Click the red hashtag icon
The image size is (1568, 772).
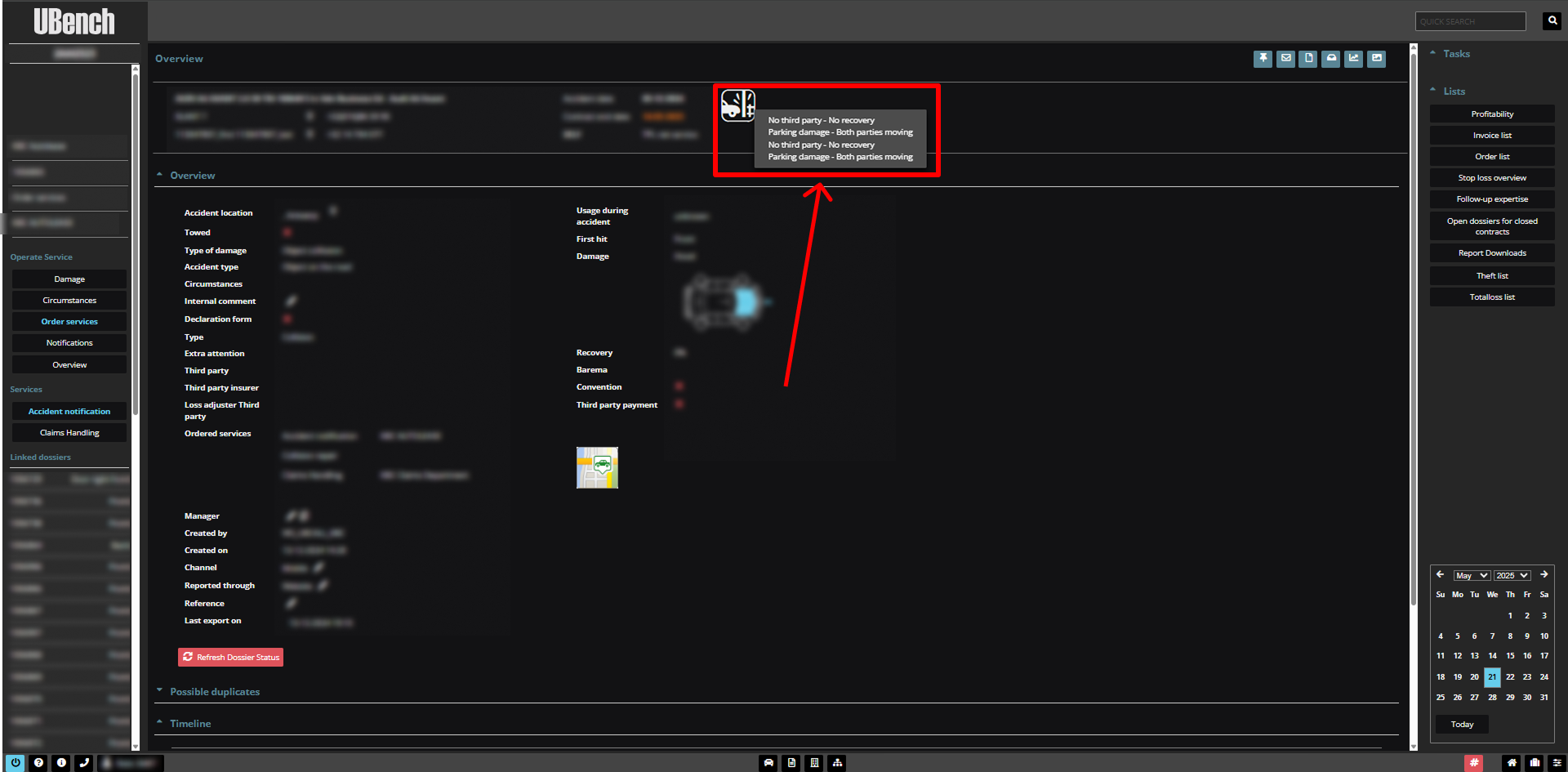click(x=1474, y=762)
